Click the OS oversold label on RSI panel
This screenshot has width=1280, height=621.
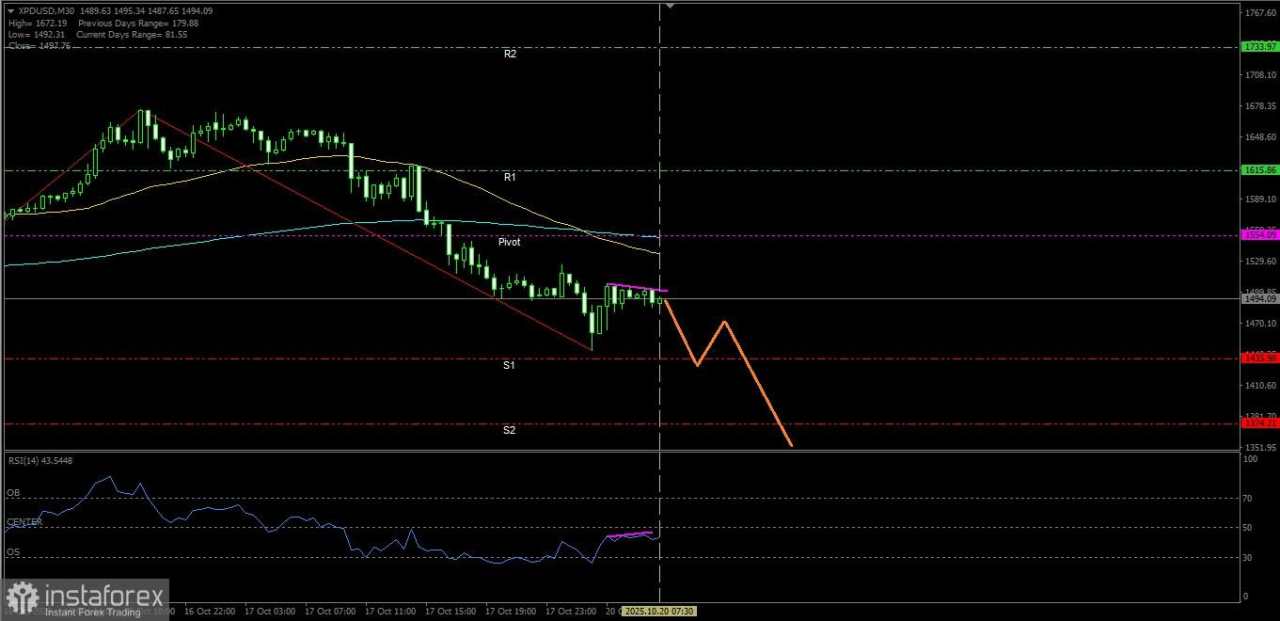(13, 552)
